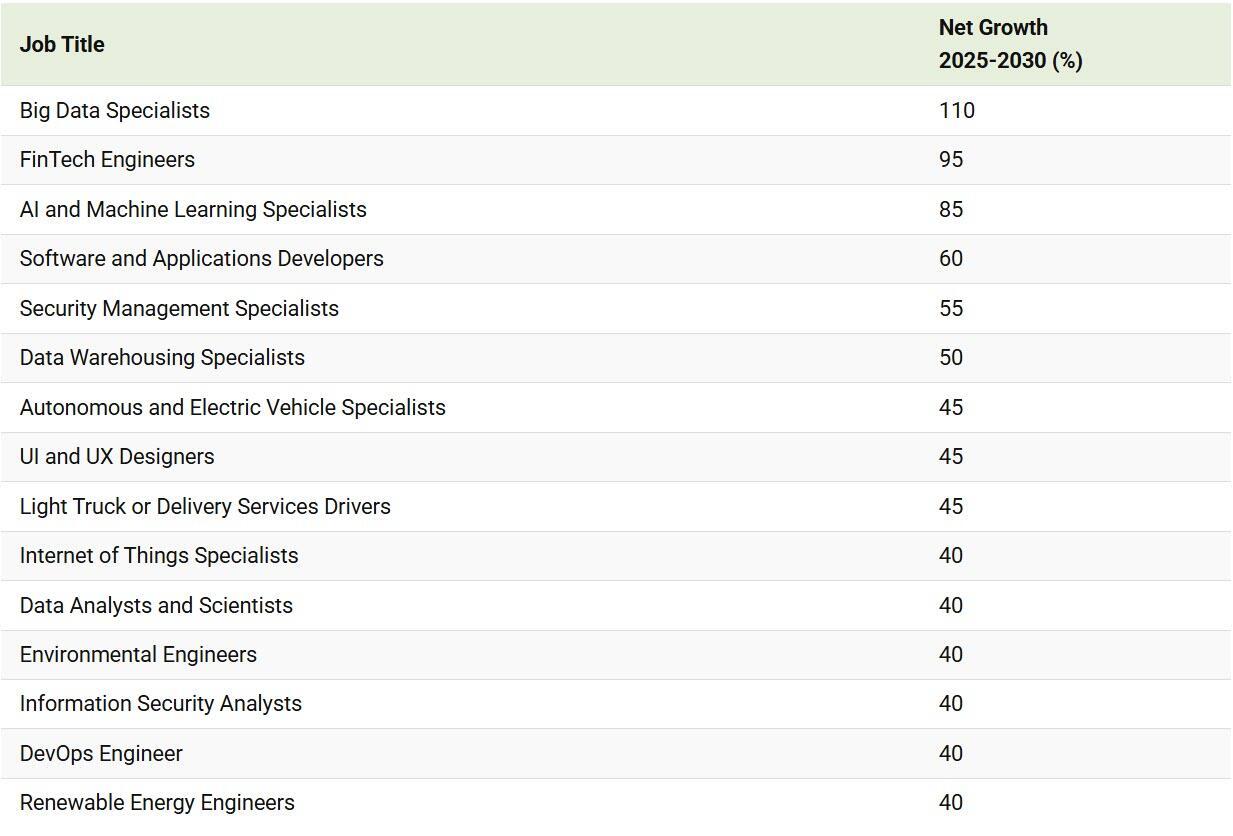Select the Information Security Analysts cell
This screenshot has width=1233, height=836.
(x=160, y=703)
